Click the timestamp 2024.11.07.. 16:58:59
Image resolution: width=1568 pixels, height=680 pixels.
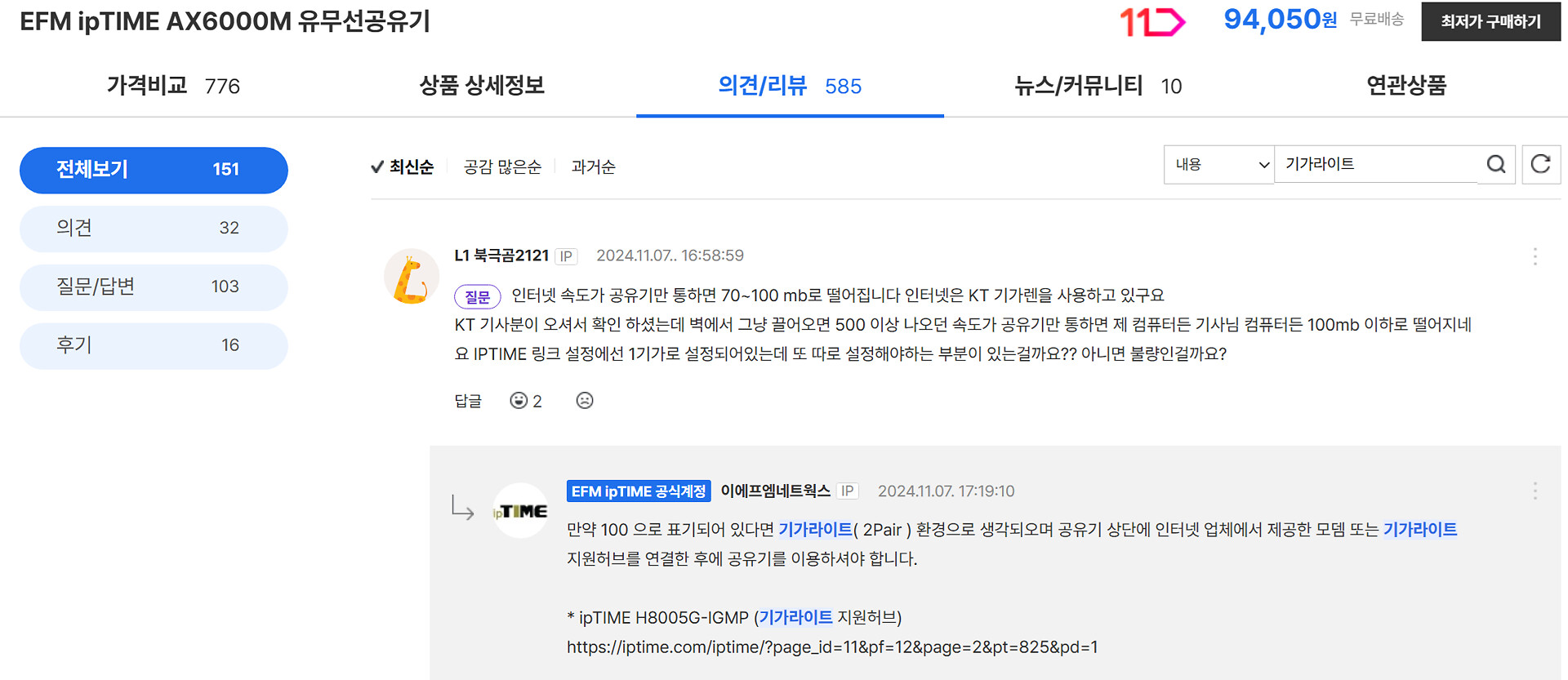670,256
